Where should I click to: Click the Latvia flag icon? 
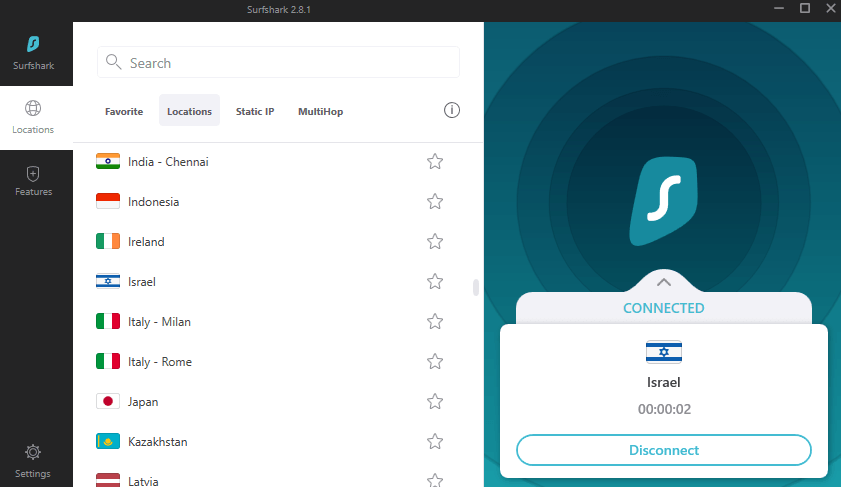(108, 479)
